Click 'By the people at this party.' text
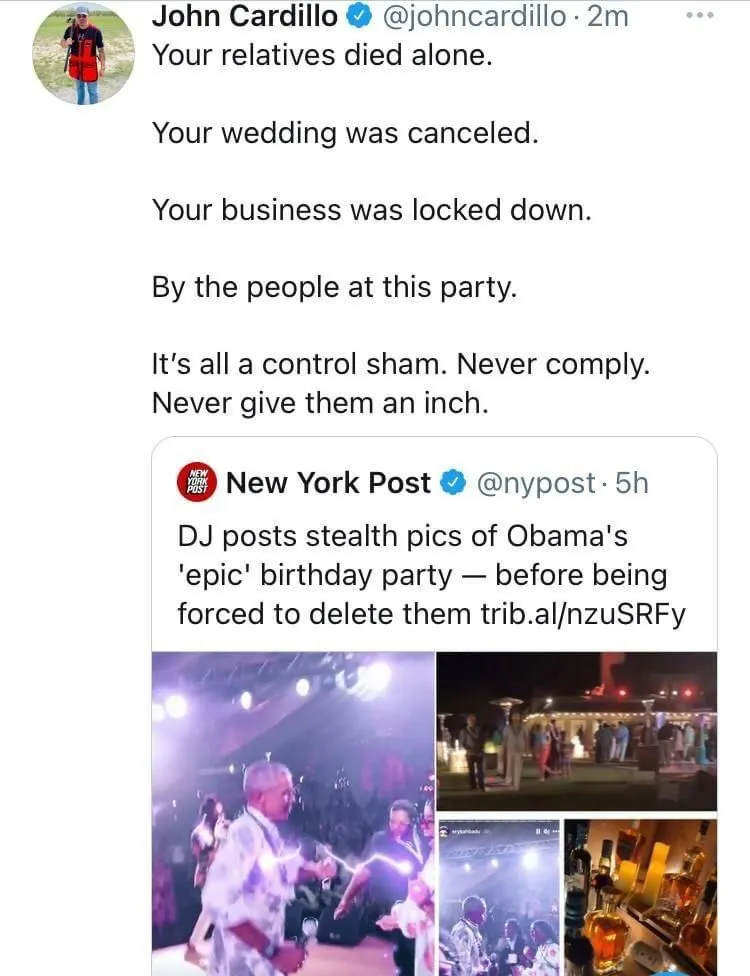Viewport: 750px width, 976px height. click(x=334, y=288)
